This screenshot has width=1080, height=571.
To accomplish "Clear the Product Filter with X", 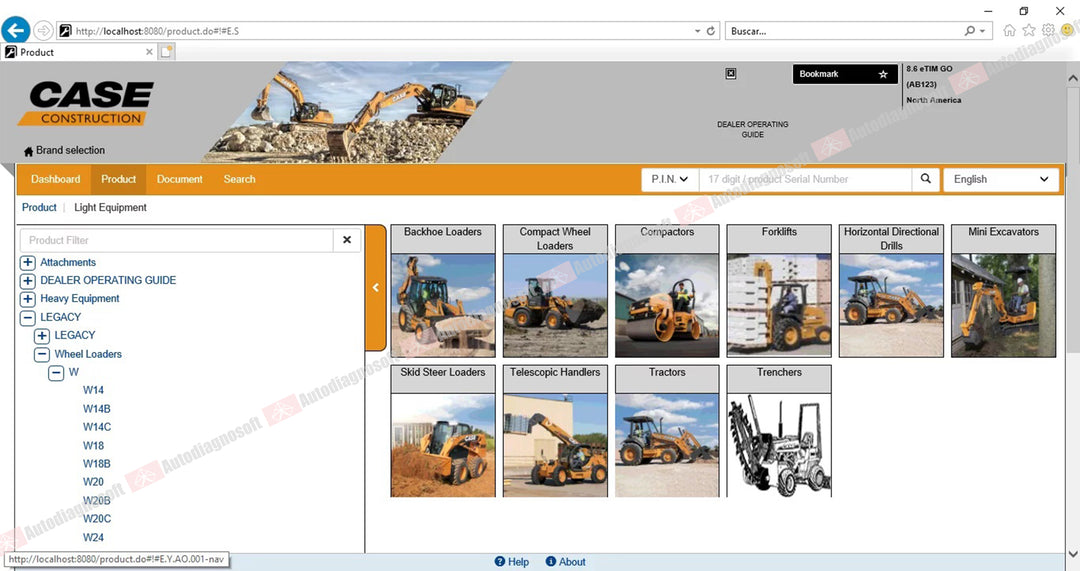I will click(347, 240).
